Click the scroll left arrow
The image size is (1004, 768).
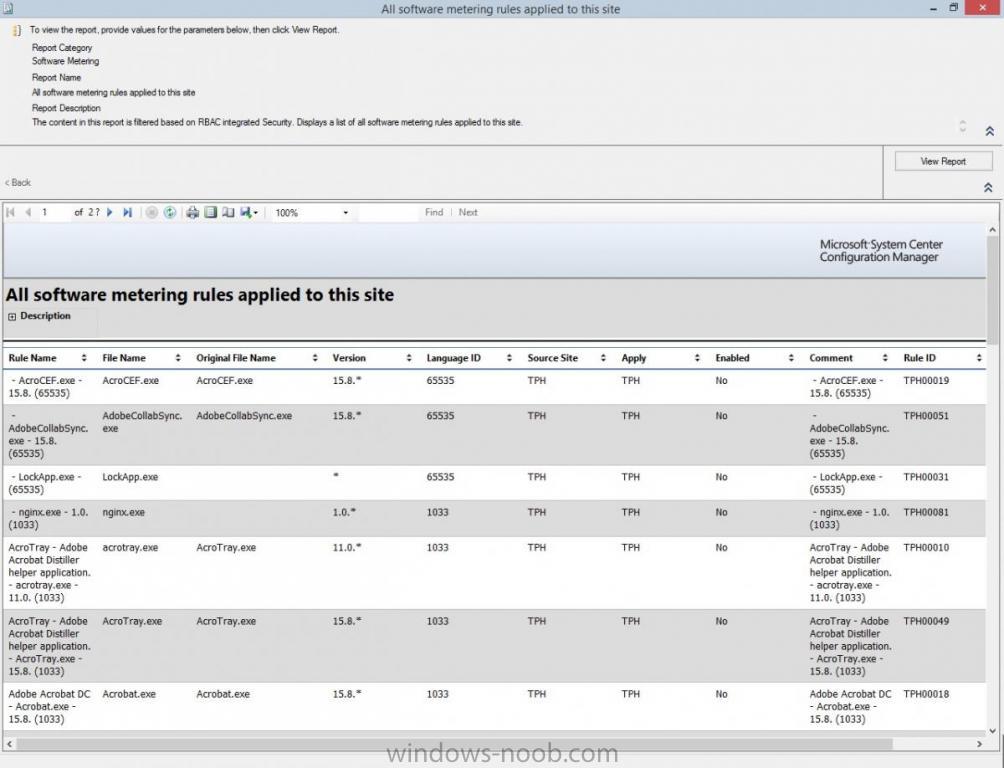point(9,744)
